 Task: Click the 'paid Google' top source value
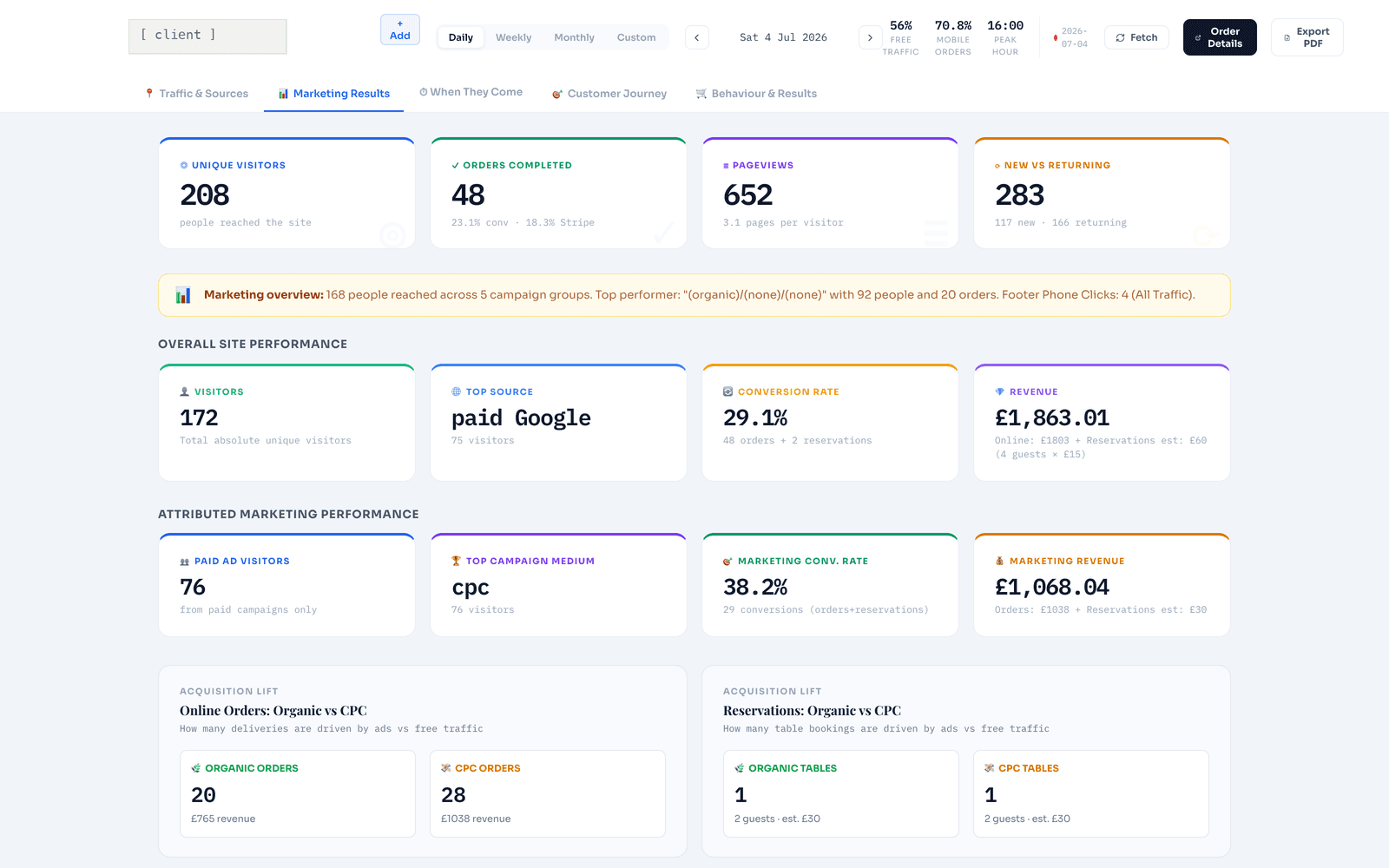[x=521, y=418]
